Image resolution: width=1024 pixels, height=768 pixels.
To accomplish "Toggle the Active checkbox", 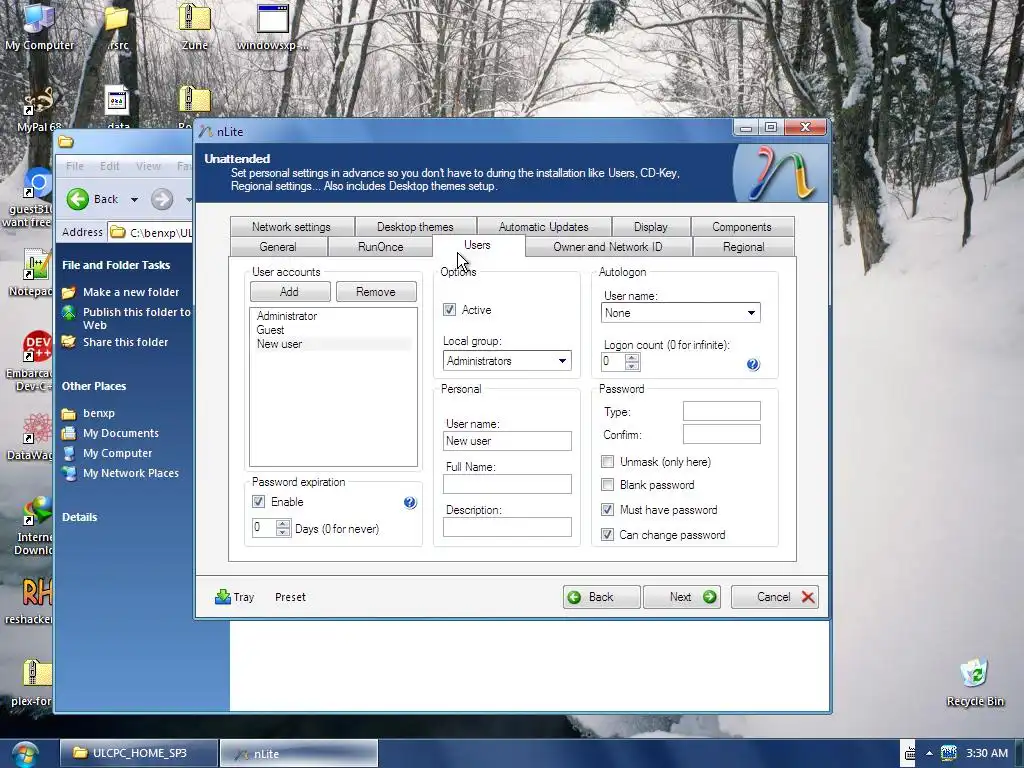I will 449,310.
